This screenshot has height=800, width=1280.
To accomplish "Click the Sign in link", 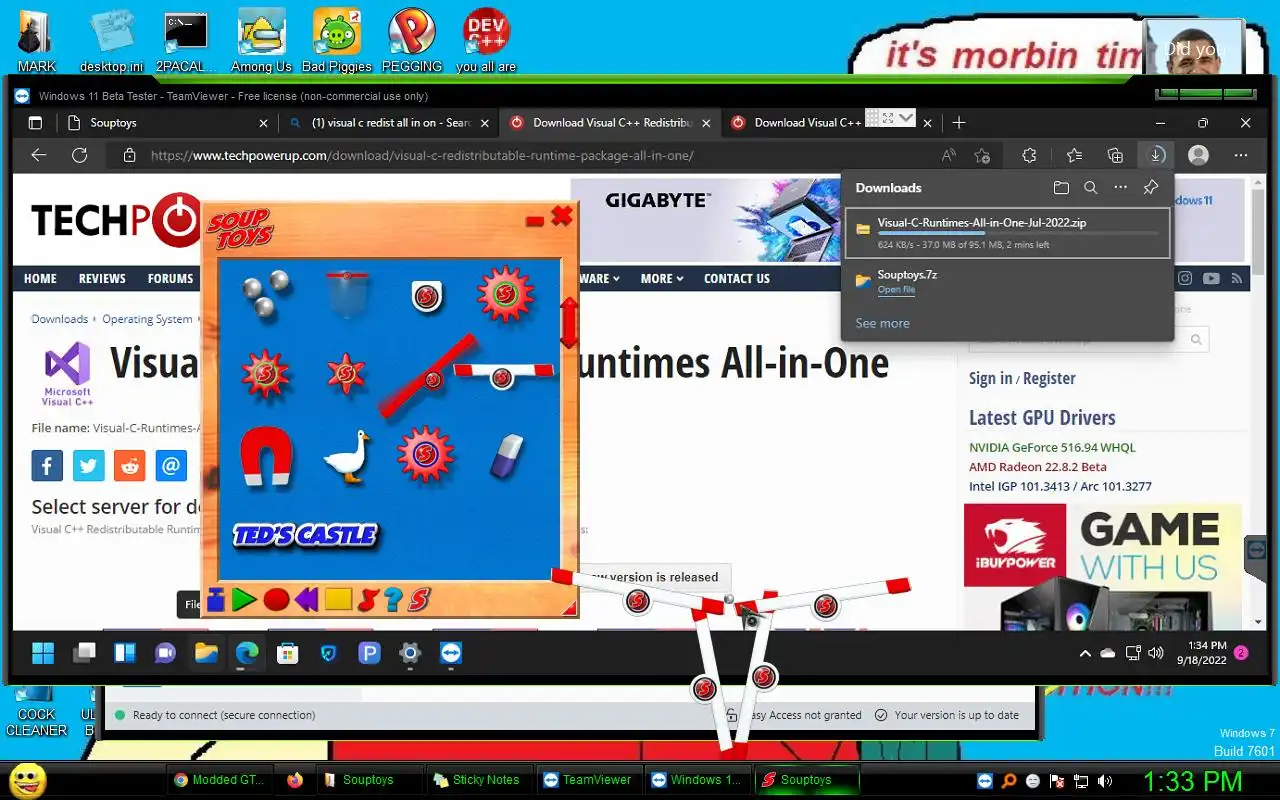I will (990, 378).
